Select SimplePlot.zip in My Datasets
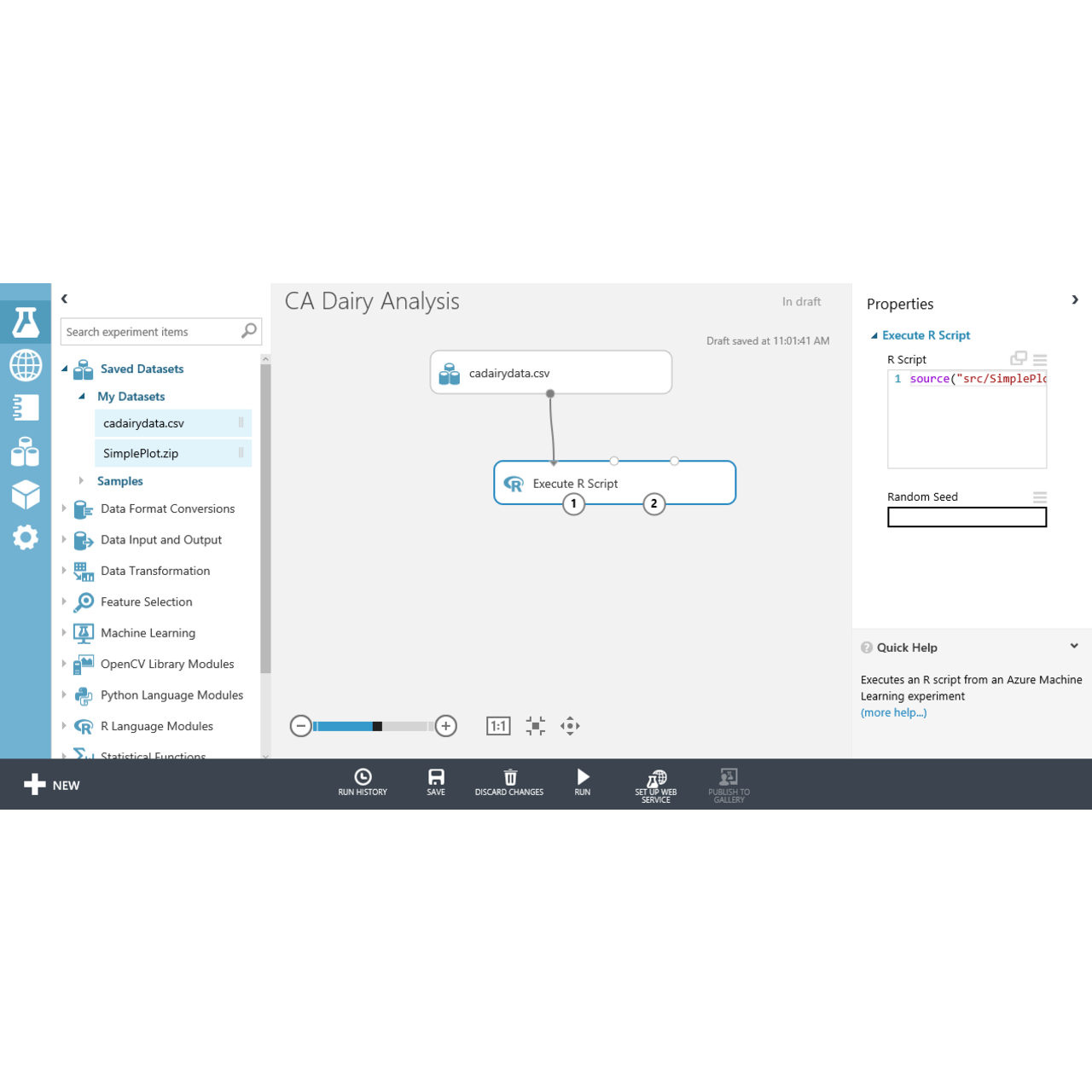Viewport: 1092px width, 1092px height. tap(142, 454)
